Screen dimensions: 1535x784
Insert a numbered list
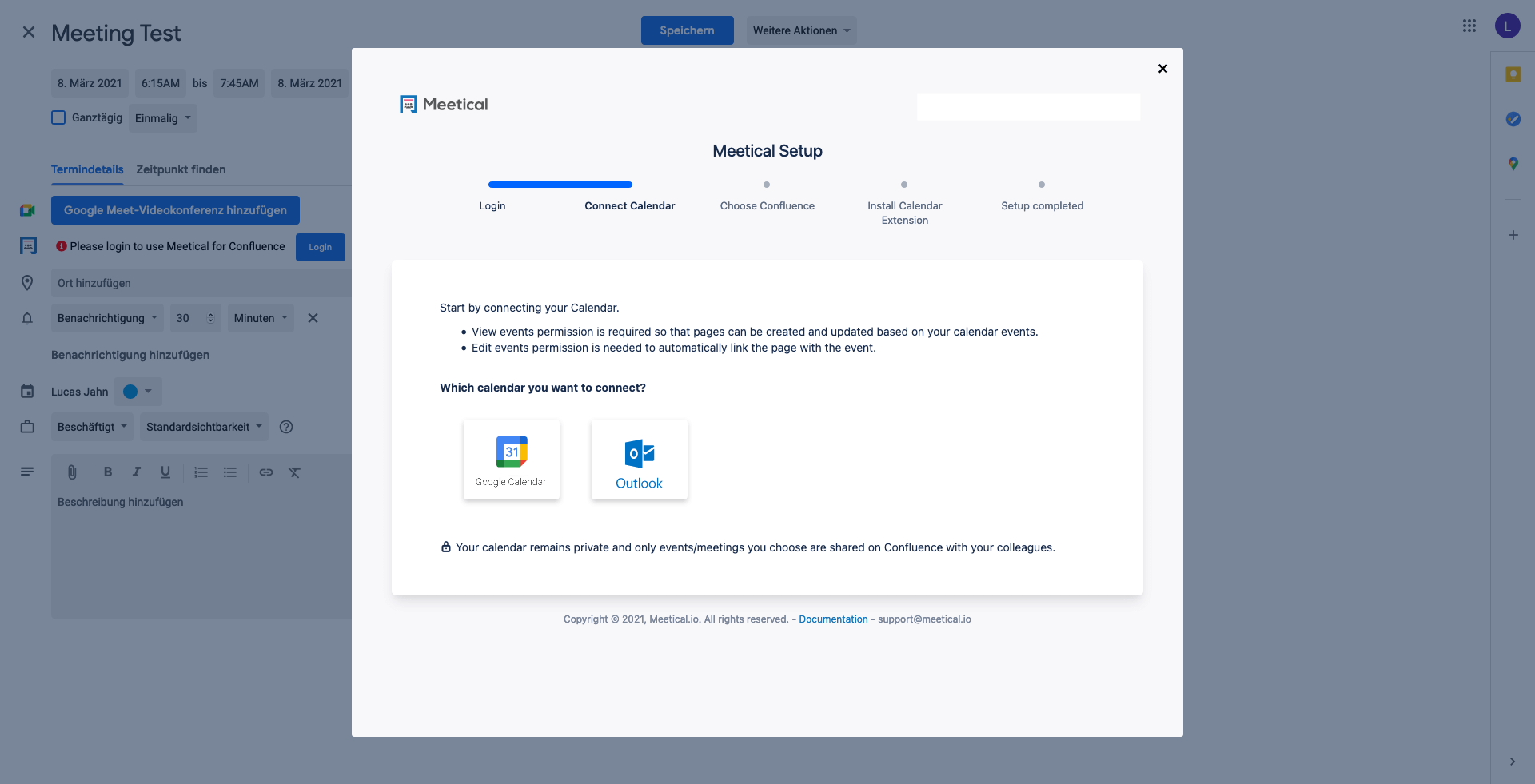click(x=201, y=472)
